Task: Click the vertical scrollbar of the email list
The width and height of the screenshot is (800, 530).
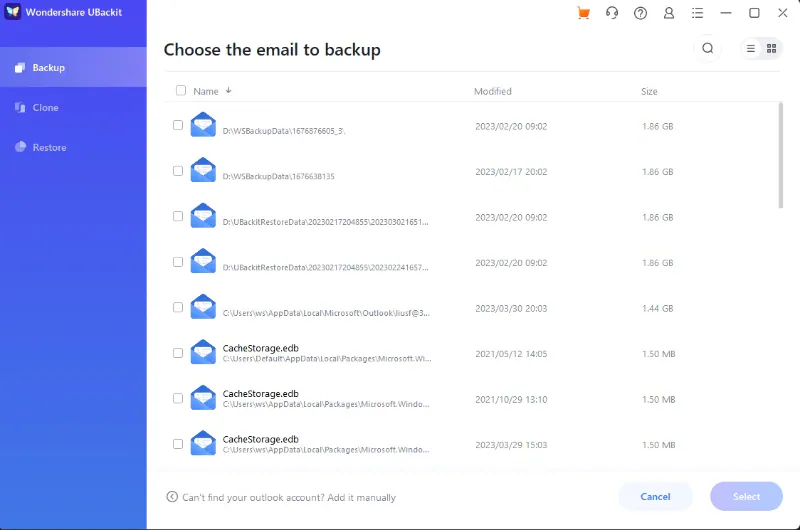Action: [x=780, y=155]
